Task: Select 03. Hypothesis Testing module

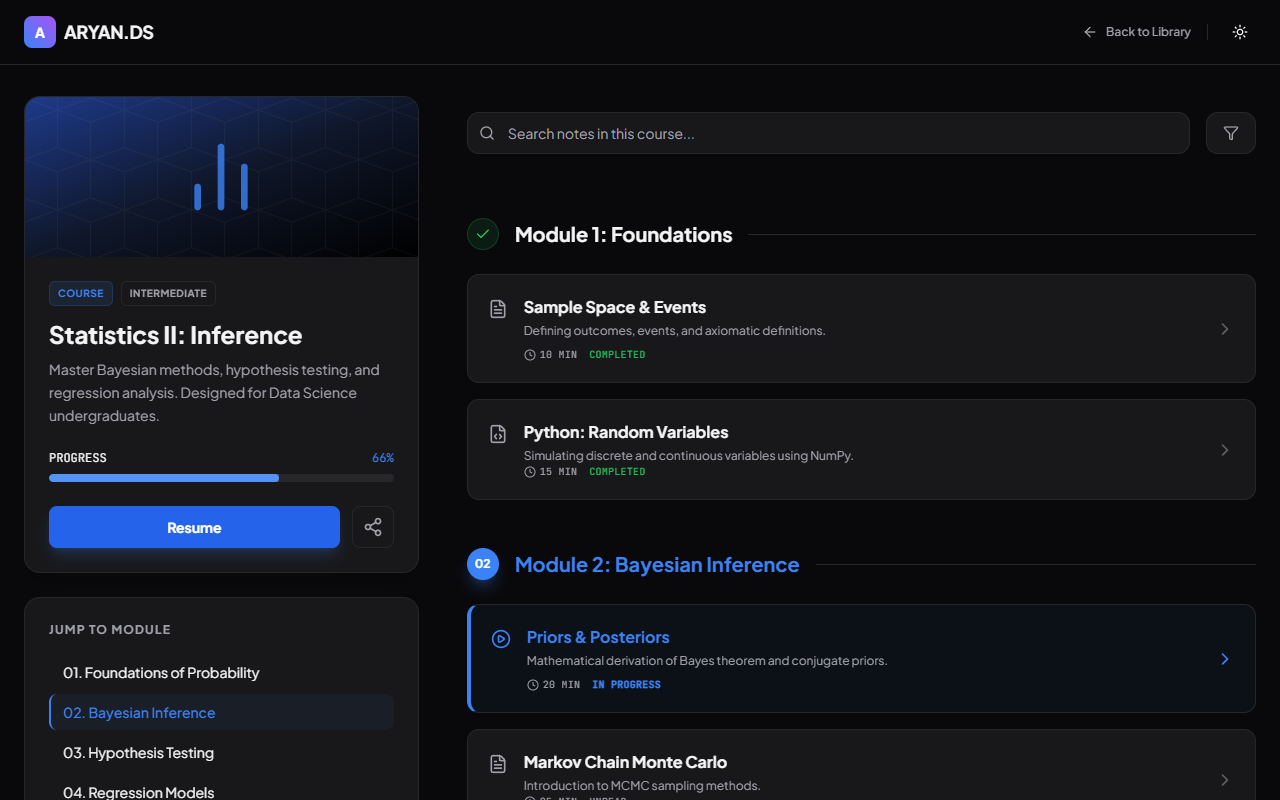Action: (x=138, y=753)
